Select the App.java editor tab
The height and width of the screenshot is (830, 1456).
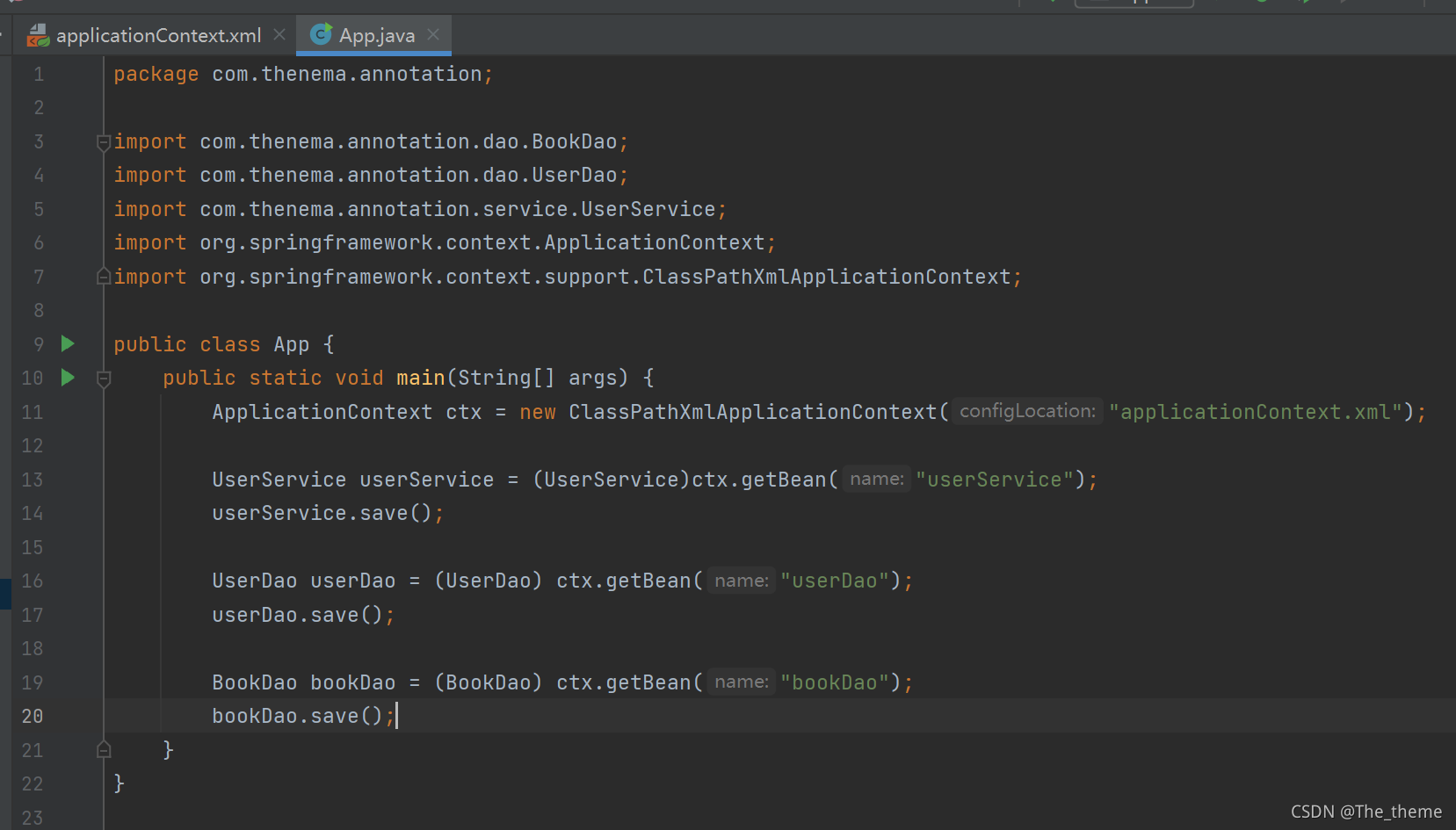[375, 35]
